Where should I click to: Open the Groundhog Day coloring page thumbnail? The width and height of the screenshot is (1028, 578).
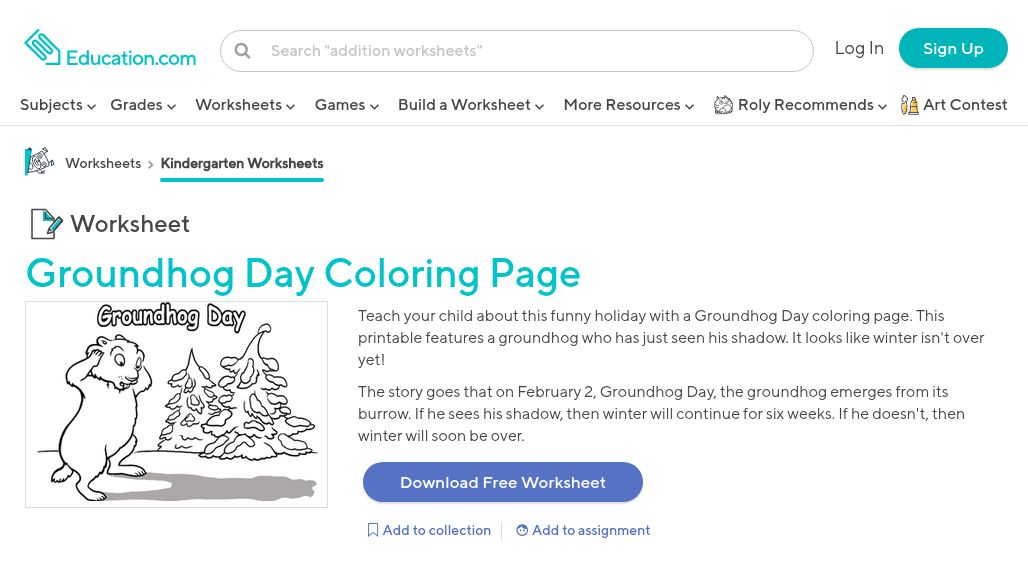click(x=176, y=404)
